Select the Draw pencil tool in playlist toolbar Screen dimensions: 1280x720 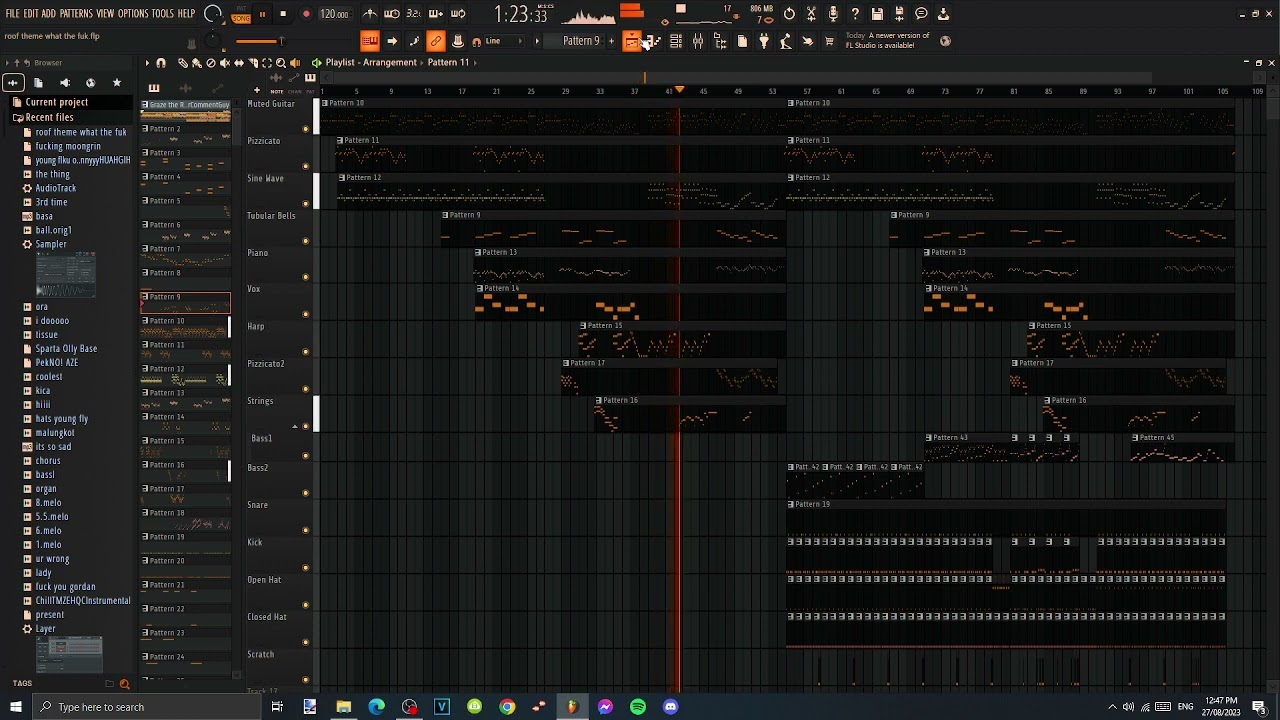pos(183,62)
